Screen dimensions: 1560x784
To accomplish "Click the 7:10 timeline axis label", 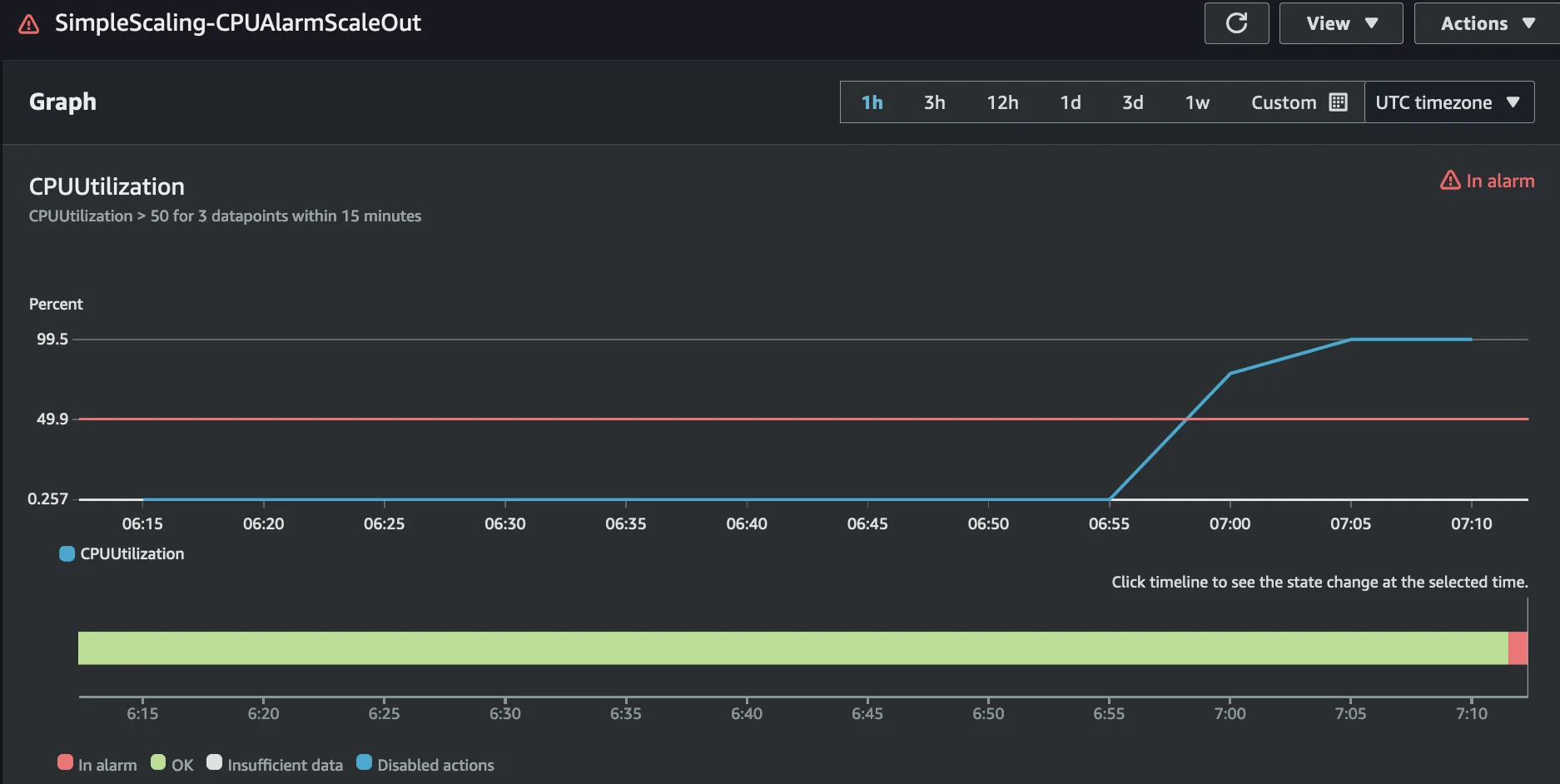I will (x=1471, y=713).
